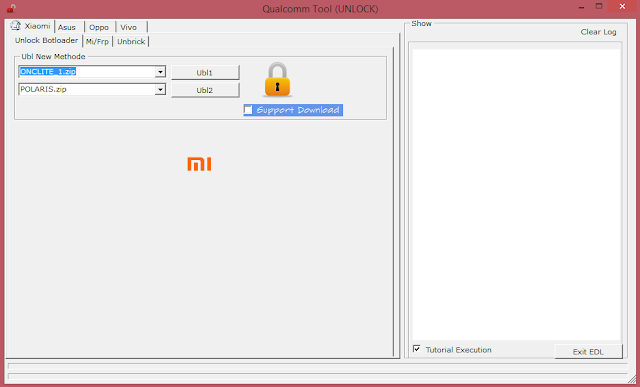Image resolution: width=640 pixels, height=387 pixels.
Task: Click the lower progress bar at bottom
Action: tap(318, 376)
